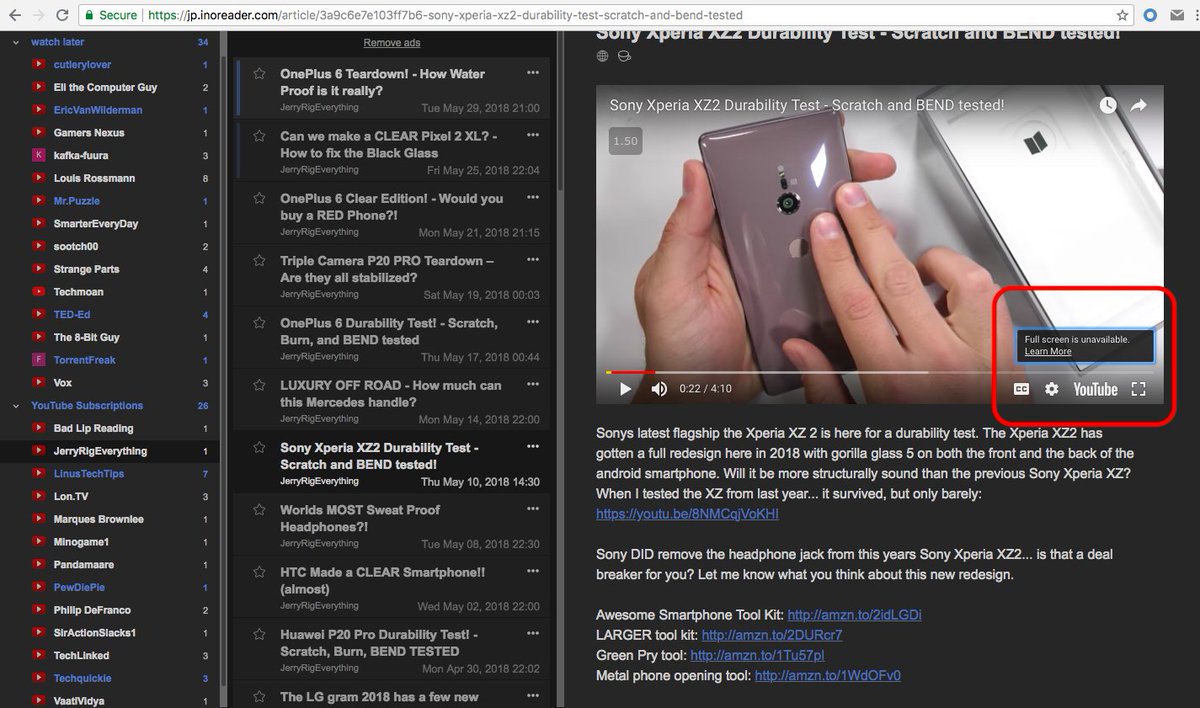The image size is (1200, 708).
Task: Bookmark this page with the star
Action: pos(1123,15)
